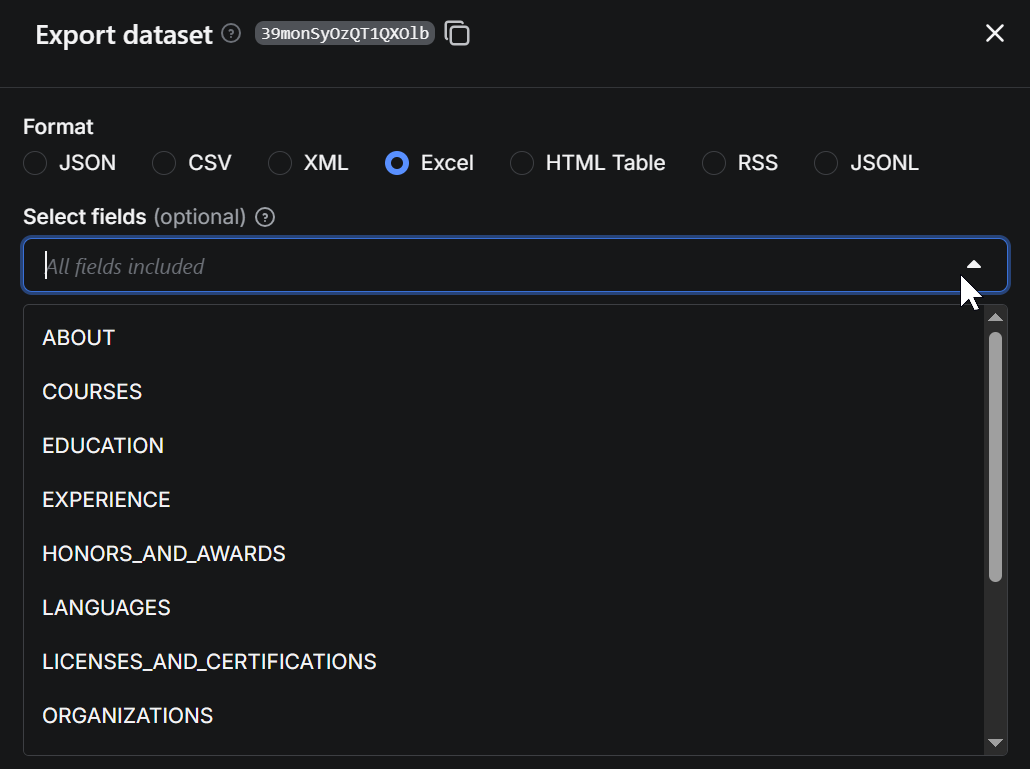Select XML format option
This screenshot has width=1030, height=769.
click(x=280, y=163)
